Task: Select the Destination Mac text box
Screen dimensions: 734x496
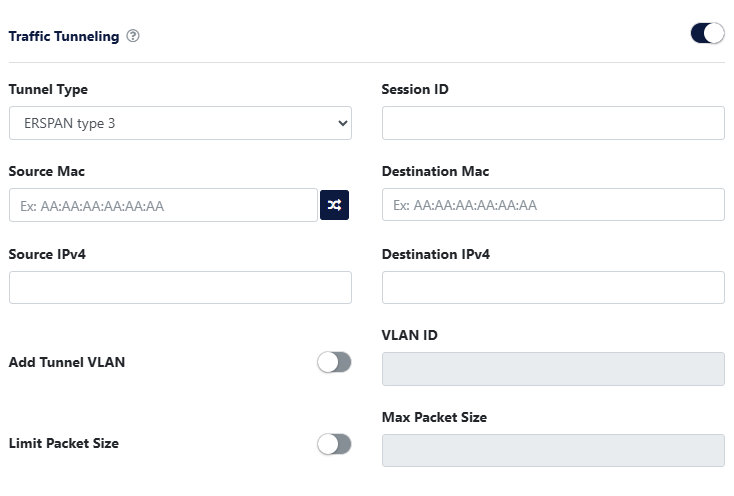Action: 553,205
